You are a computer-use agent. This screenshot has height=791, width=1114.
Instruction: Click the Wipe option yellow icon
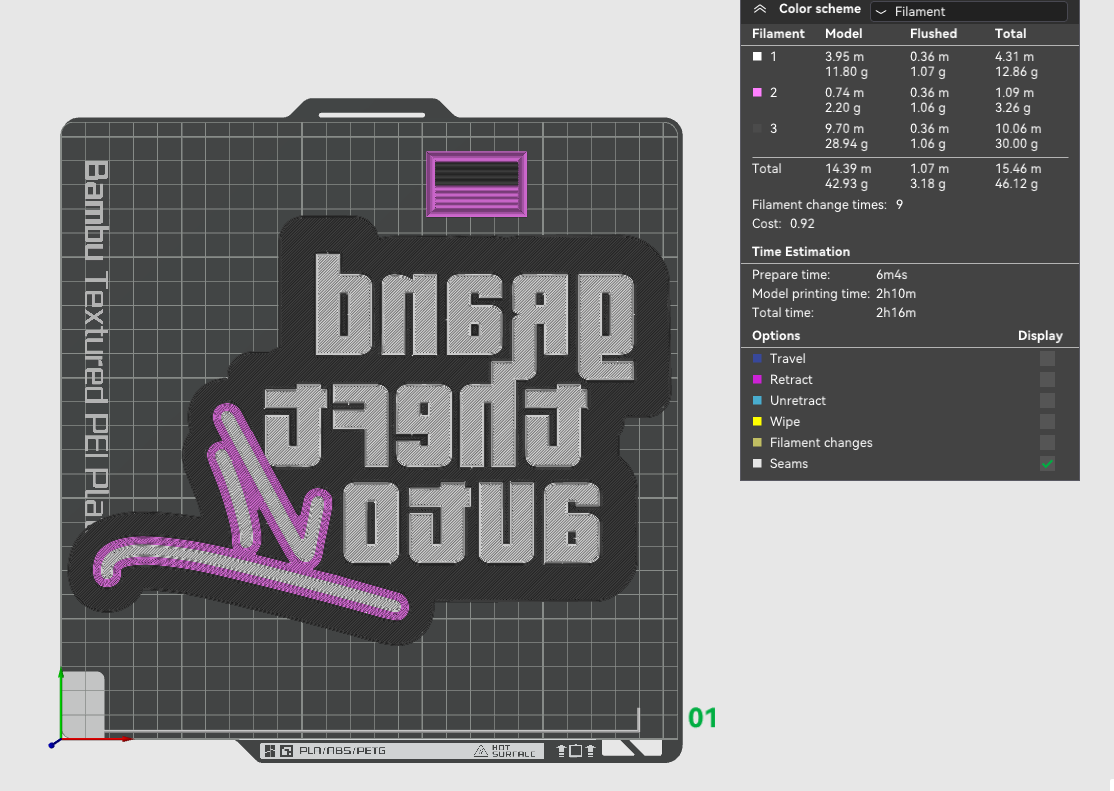(757, 421)
